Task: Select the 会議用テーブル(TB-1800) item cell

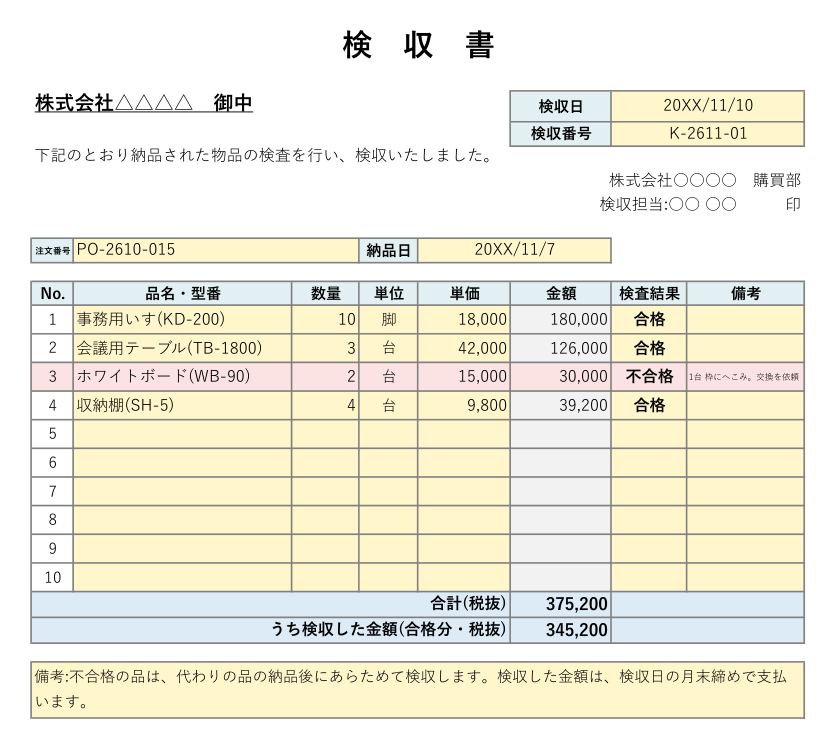Action: click(182, 348)
